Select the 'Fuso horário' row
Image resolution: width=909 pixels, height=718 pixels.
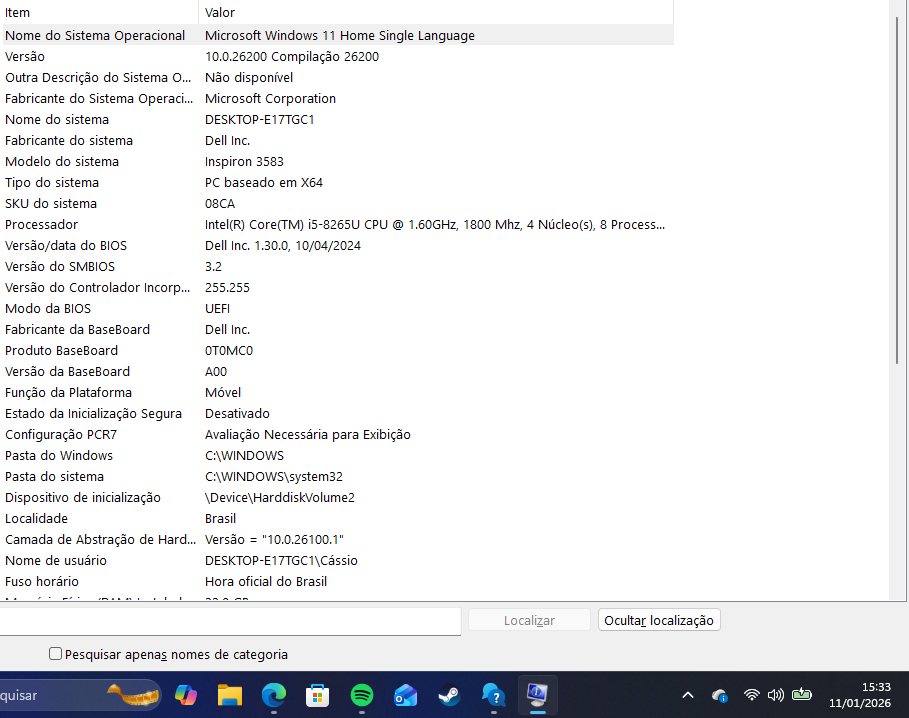(338, 581)
